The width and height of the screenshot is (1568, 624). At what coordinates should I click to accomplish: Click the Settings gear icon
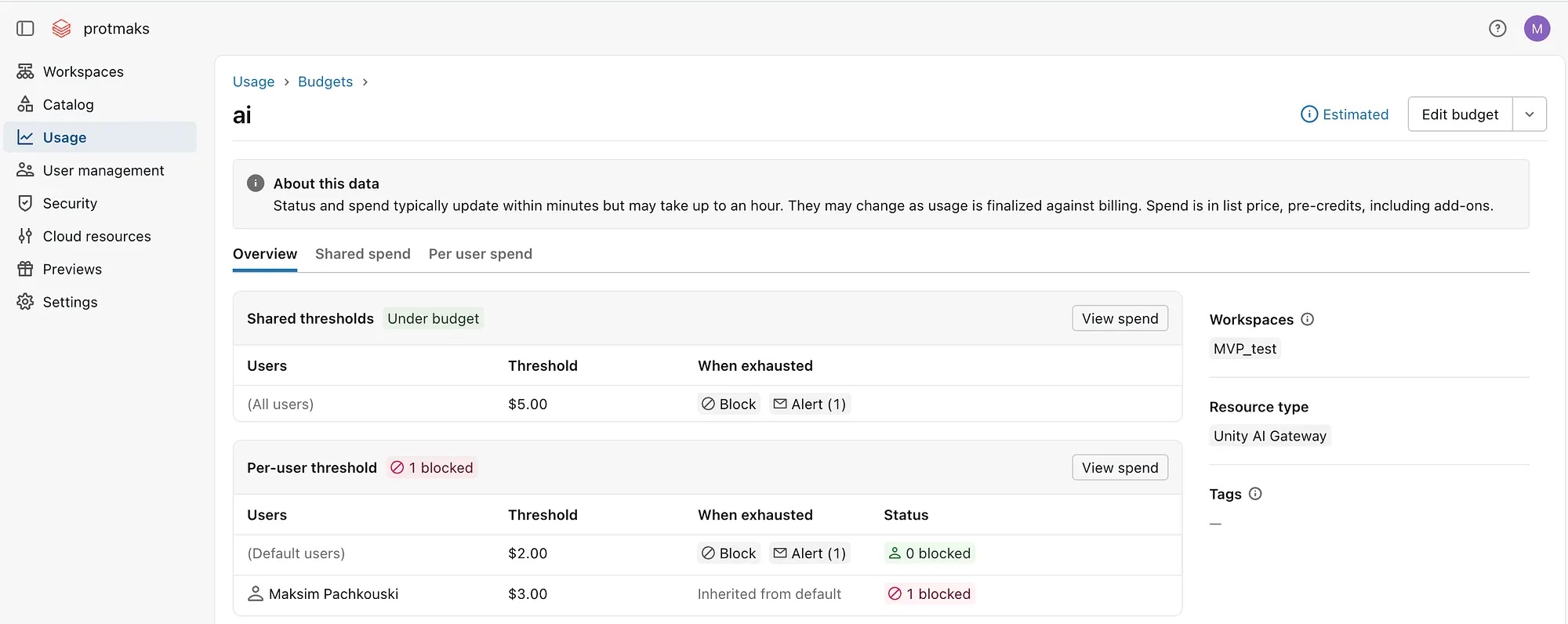click(25, 302)
